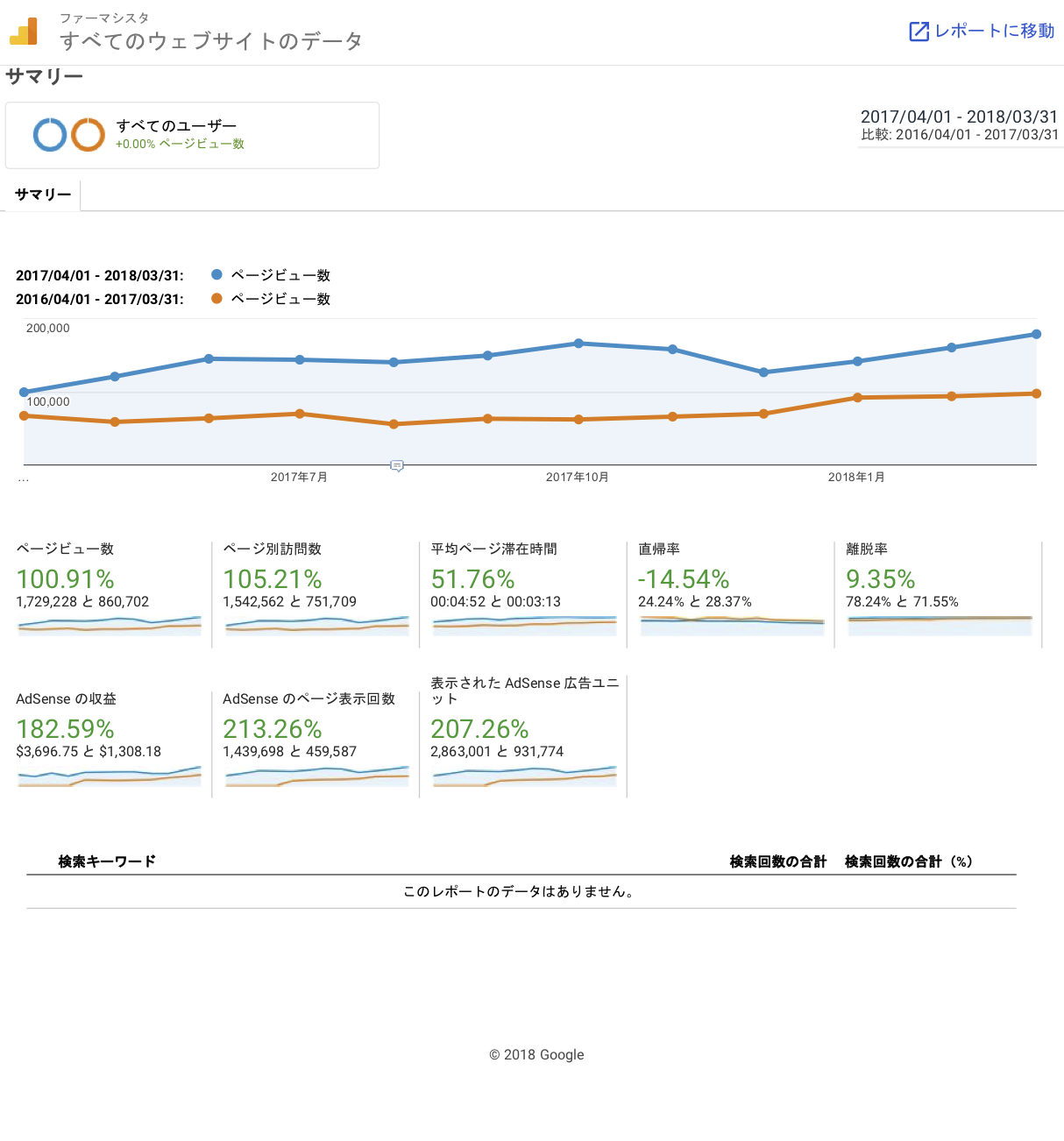Click the 離脱率 9.35% metric
The image size is (1064, 1141).
(880, 579)
